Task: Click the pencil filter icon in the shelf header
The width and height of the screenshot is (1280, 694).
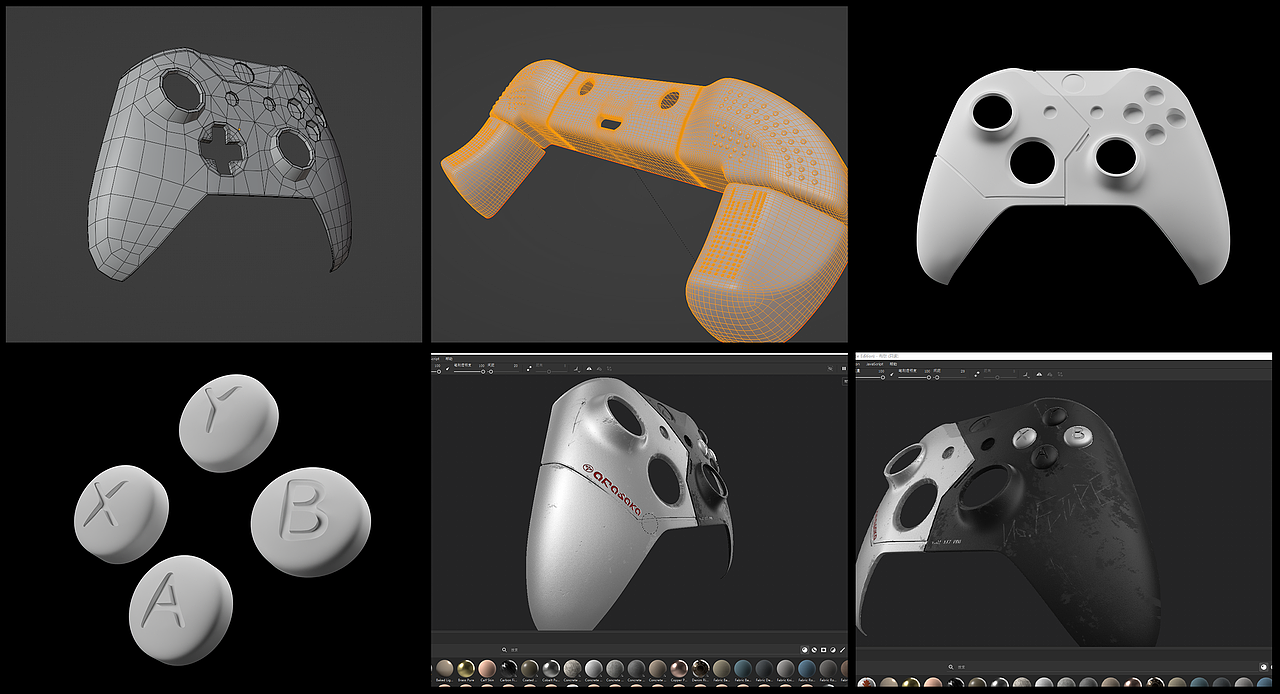Action: point(842,648)
